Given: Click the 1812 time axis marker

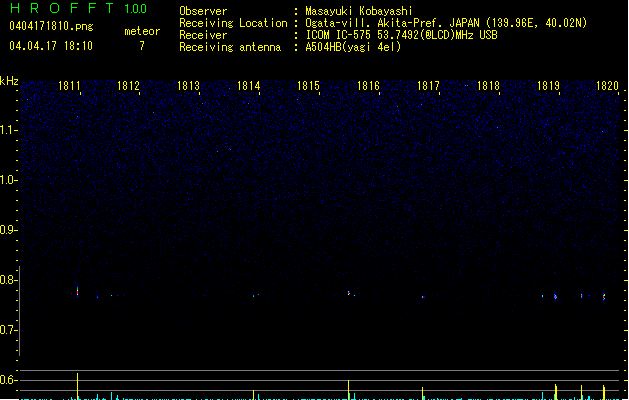Looking at the screenshot, I should coord(128,86).
